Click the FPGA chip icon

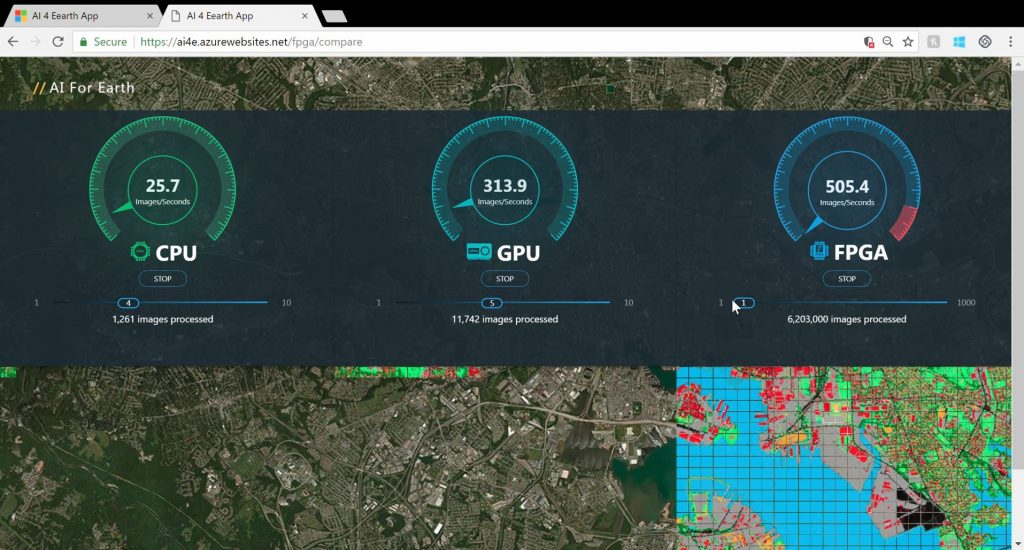(x=819, y=251)
